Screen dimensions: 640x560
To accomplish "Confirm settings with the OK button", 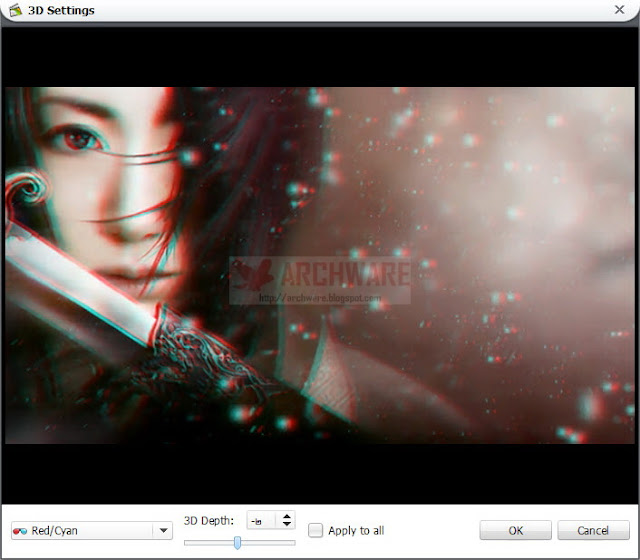I will (516, 530).
